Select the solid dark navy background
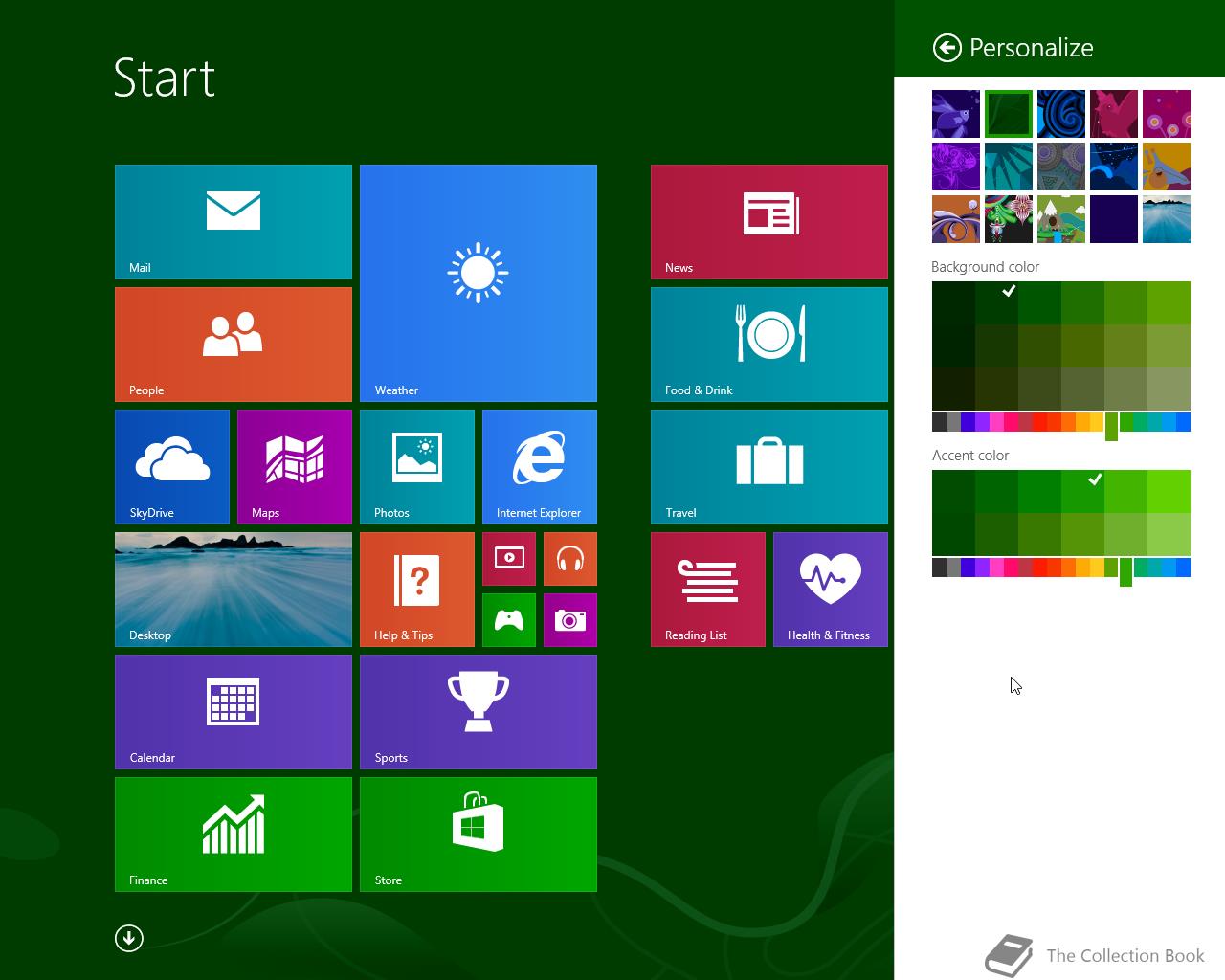 coord(1114,219)
